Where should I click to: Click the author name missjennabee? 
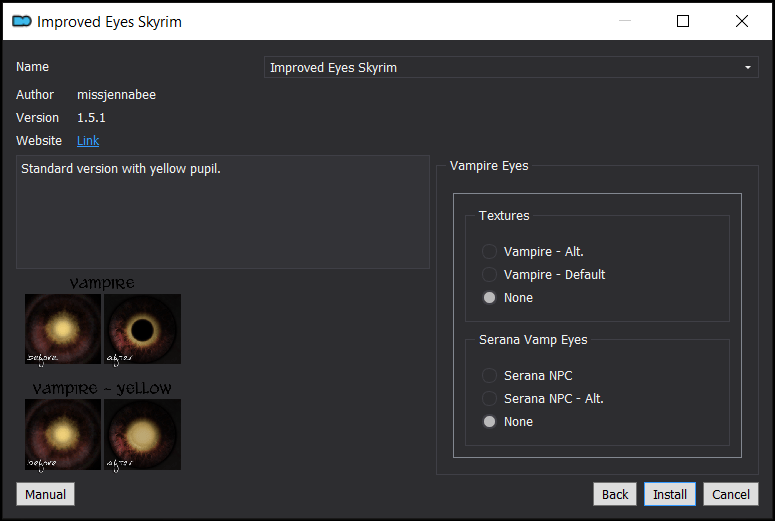(x=116, y=94)
